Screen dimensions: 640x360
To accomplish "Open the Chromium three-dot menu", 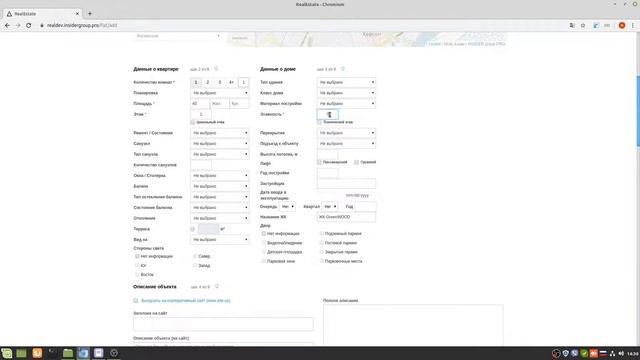I will (x=633, y=25).
